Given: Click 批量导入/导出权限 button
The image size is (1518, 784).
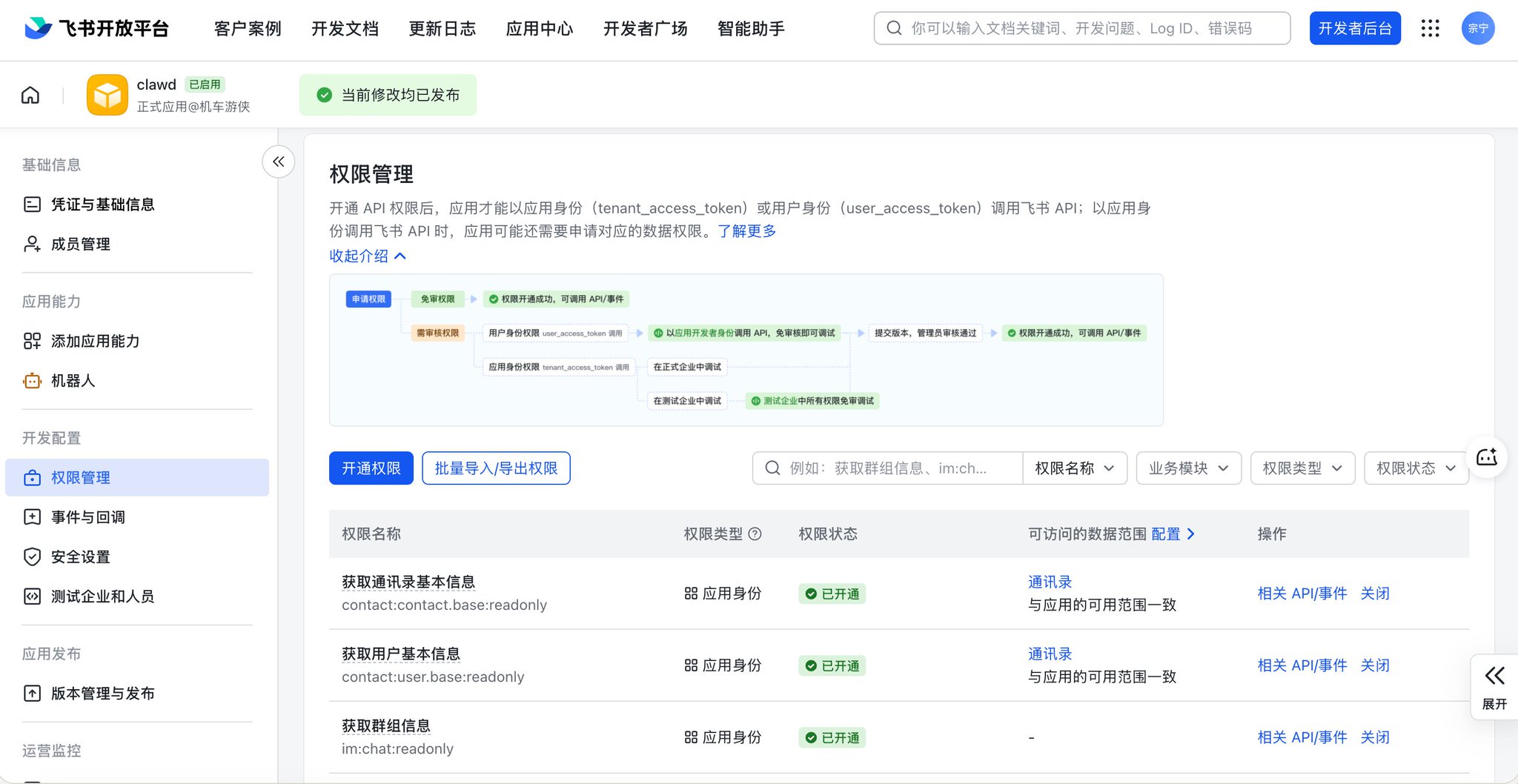Looking at the screenshot, I should 496,468.
